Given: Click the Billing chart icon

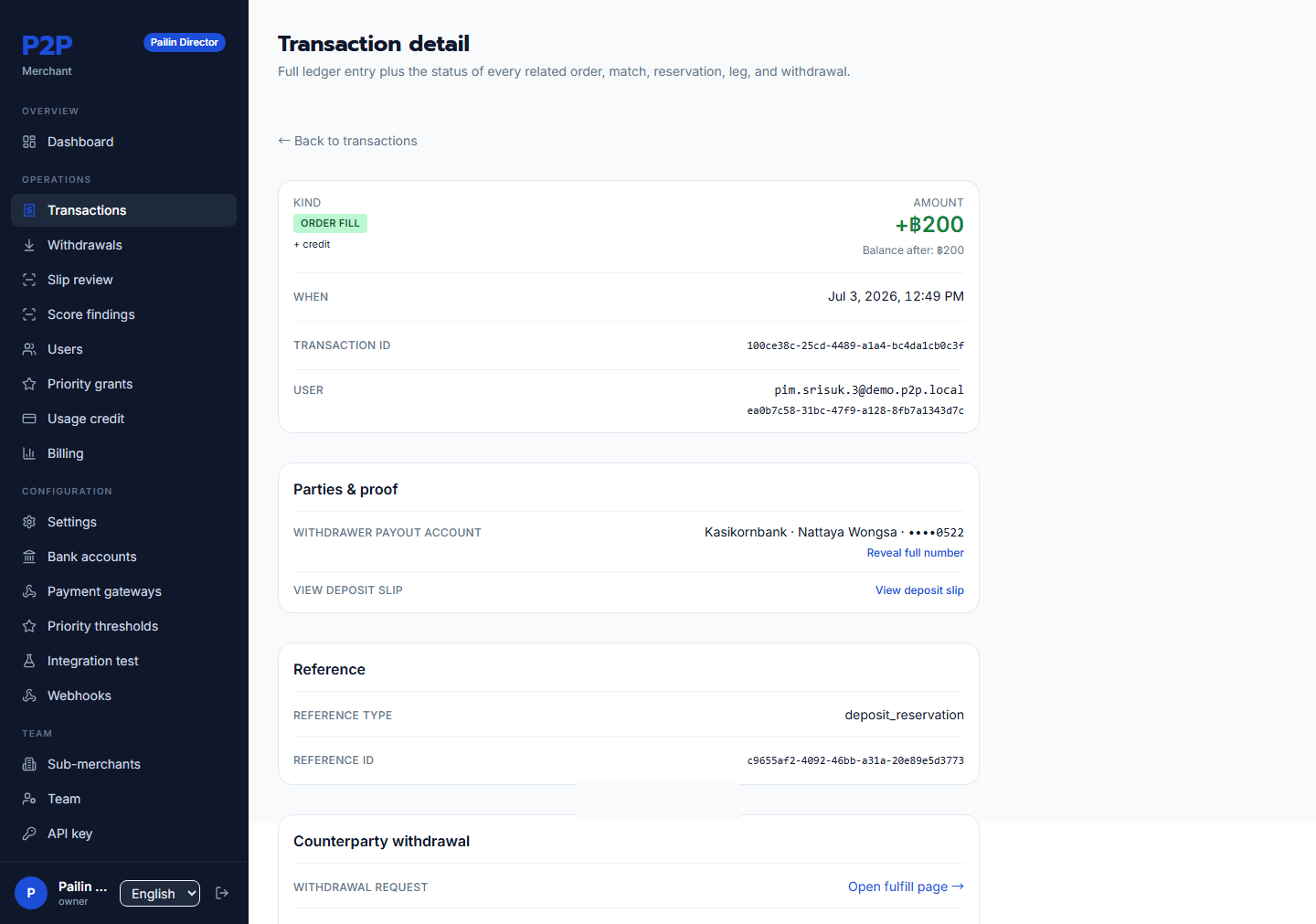Looking at the screenshot, I should point(29,453).
